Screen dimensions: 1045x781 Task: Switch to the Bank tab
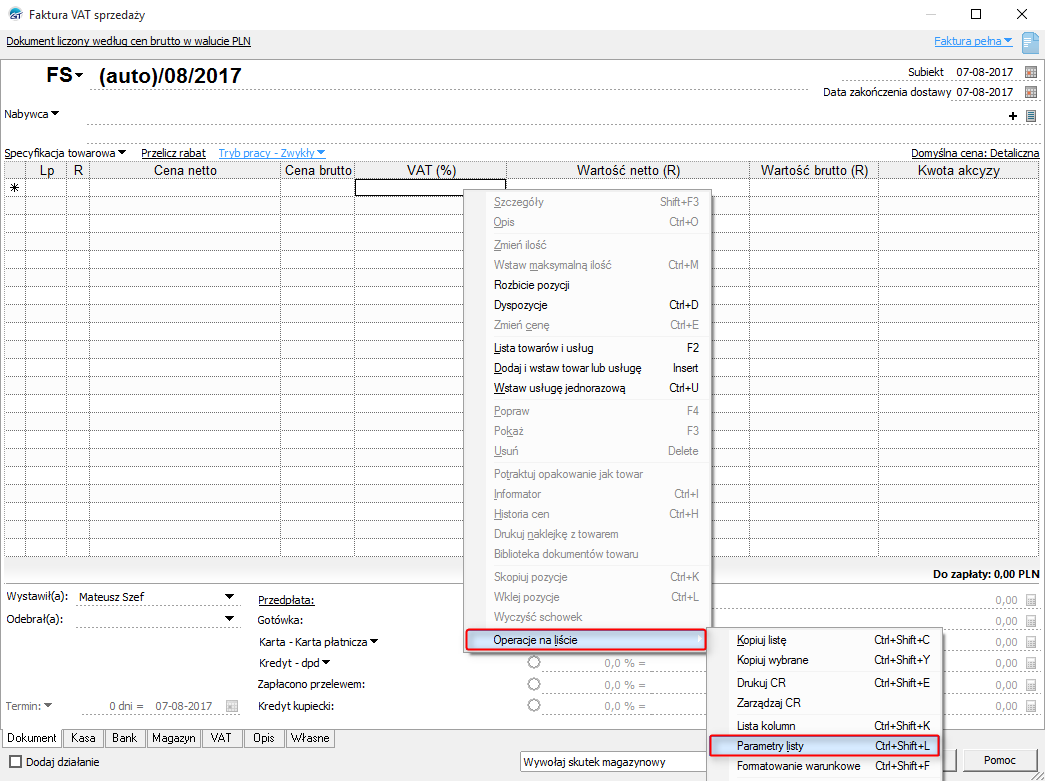pos(125,738)
